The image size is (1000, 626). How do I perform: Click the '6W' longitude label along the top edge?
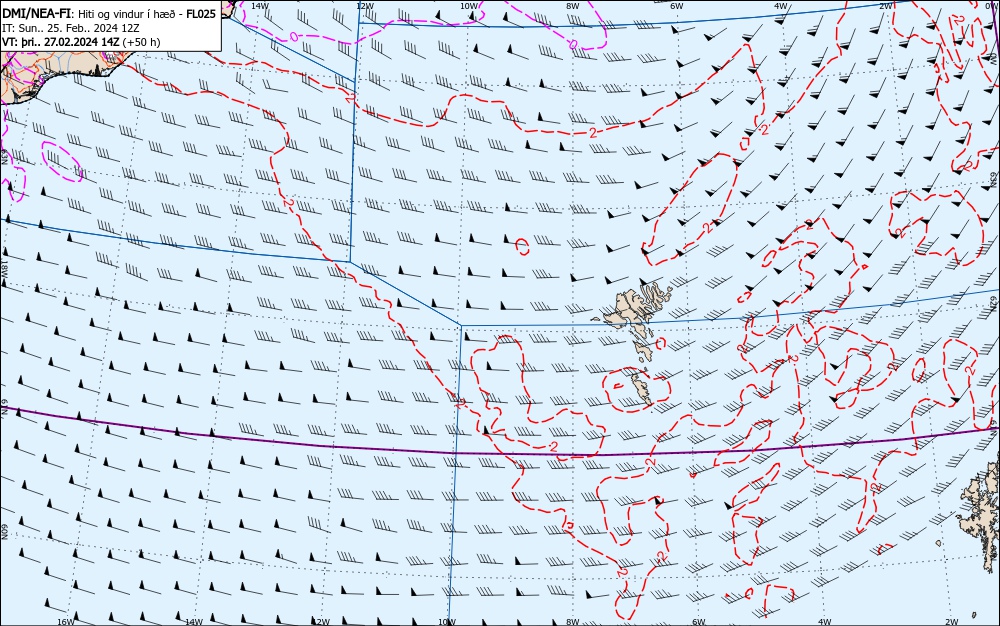(x=677, y=6)
